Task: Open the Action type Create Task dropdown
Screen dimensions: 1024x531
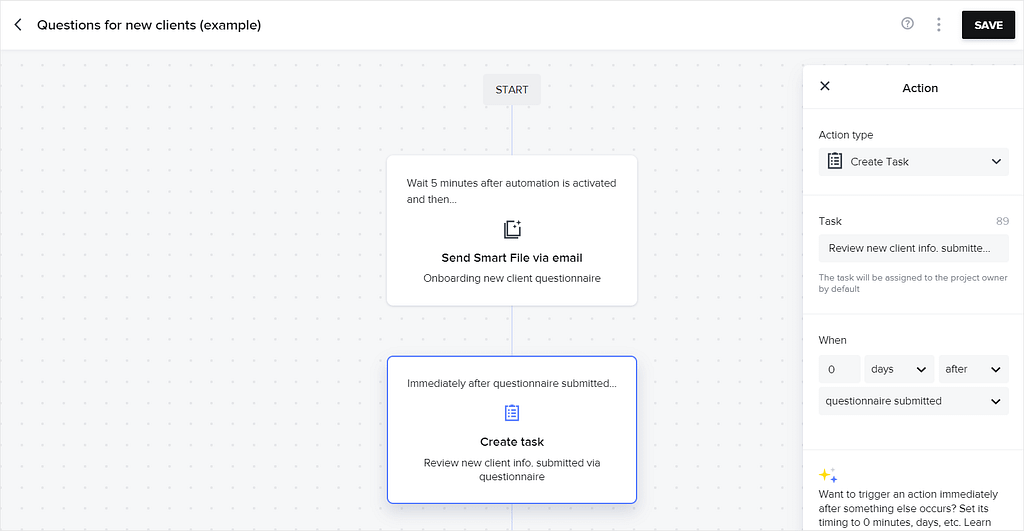Action: pyautogui.click(x=914, y=161)
